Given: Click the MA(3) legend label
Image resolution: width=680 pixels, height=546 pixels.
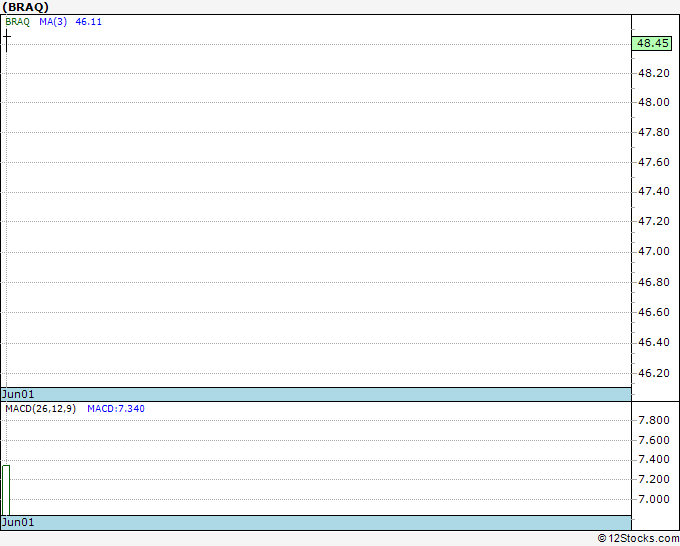Looking at the screenshot, I should pos(53,22).
